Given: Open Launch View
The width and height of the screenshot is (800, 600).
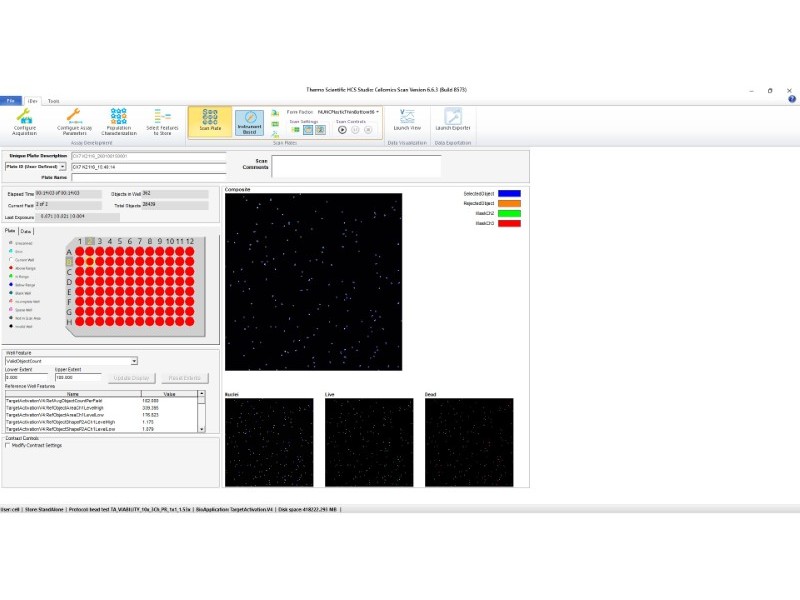Looking at the screenshot, I should (407, 120).
